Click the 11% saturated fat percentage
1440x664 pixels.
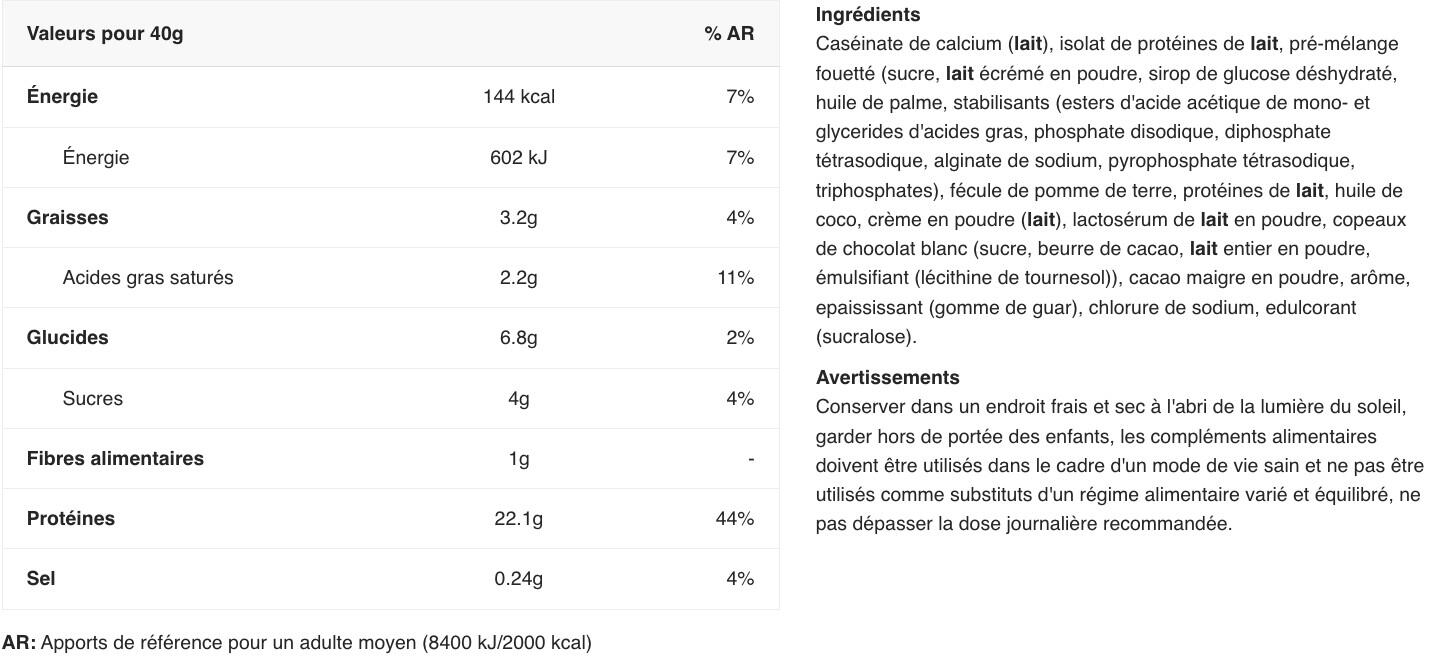click(735, 278)
